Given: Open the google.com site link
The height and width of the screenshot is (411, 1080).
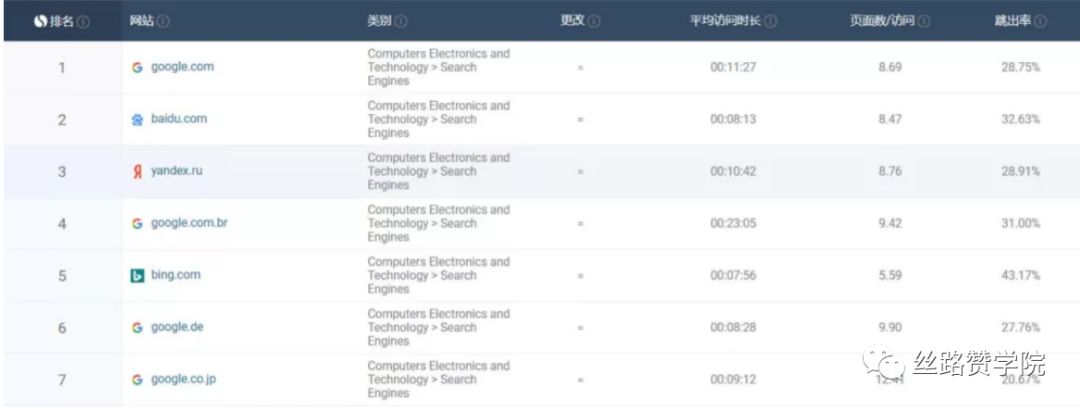Looking at the screenshot, I should pos(182,67).
